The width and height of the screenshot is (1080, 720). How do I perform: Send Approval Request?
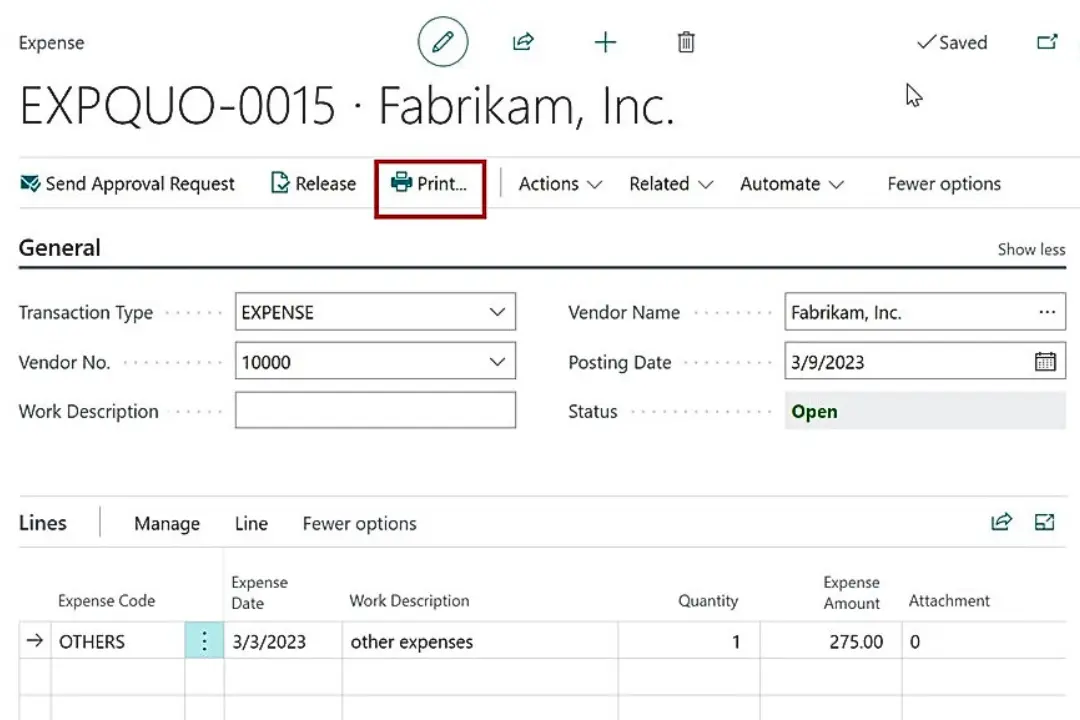(127, 184)
